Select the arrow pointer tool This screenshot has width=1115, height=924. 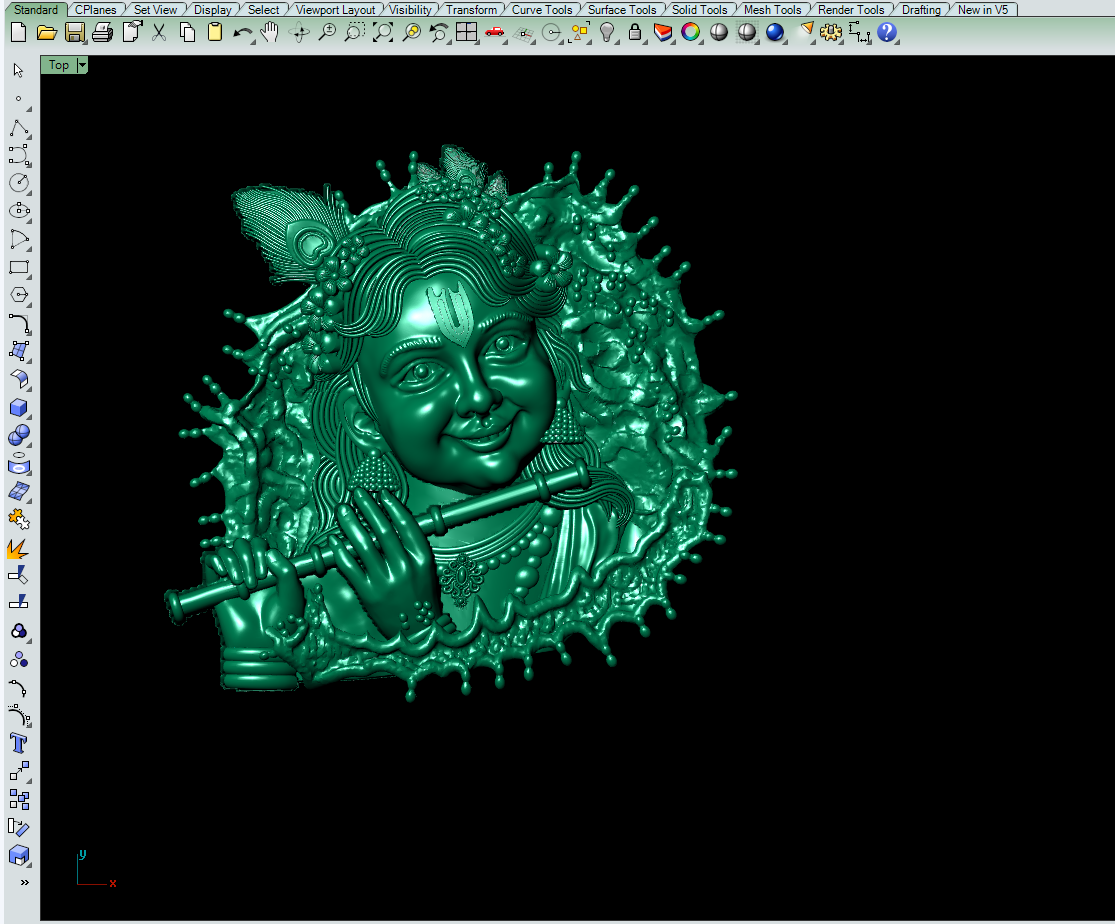[18, 70]
